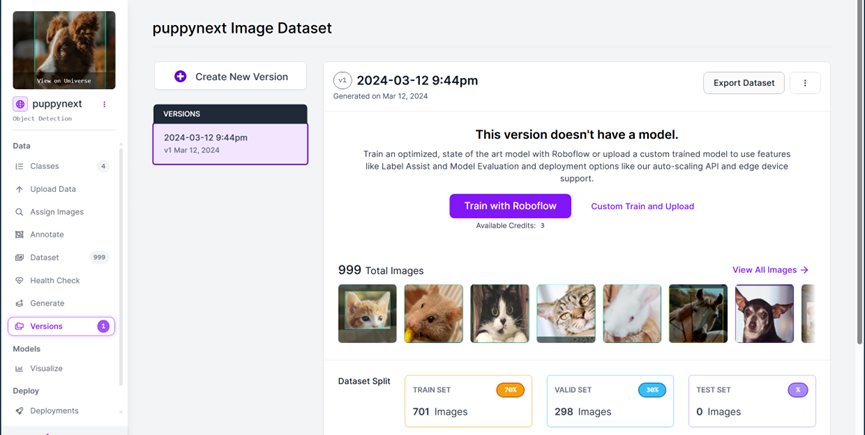Open the Custom Train and Upload link
865x435 pixels.
(x=642, y=206)
